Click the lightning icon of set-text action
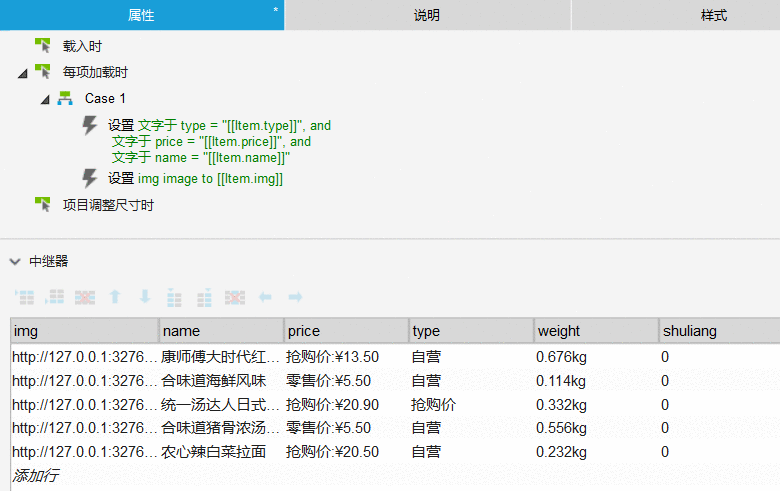 click(90, 125)
